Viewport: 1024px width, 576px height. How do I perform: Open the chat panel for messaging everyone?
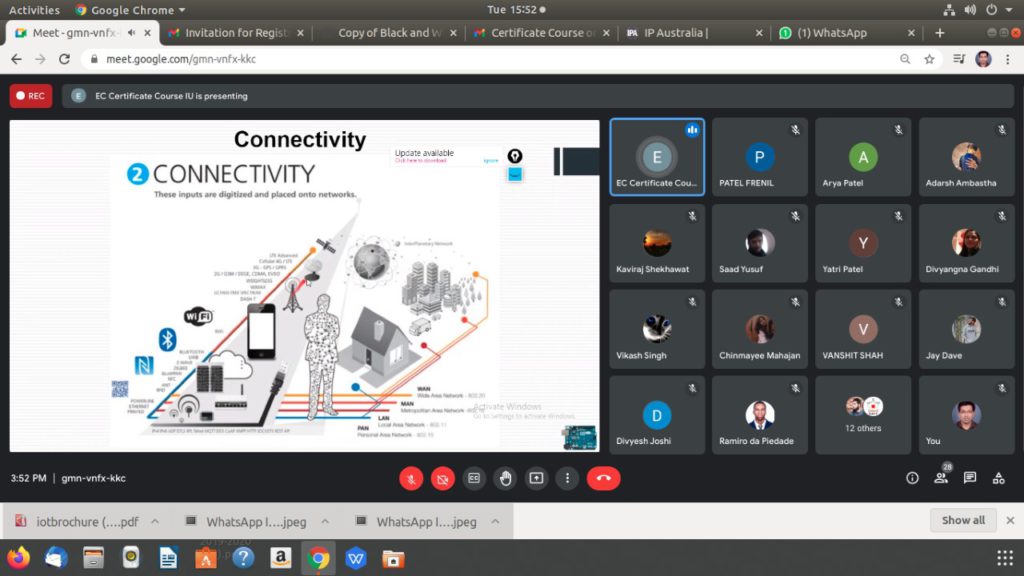click(x=970, y=478)
